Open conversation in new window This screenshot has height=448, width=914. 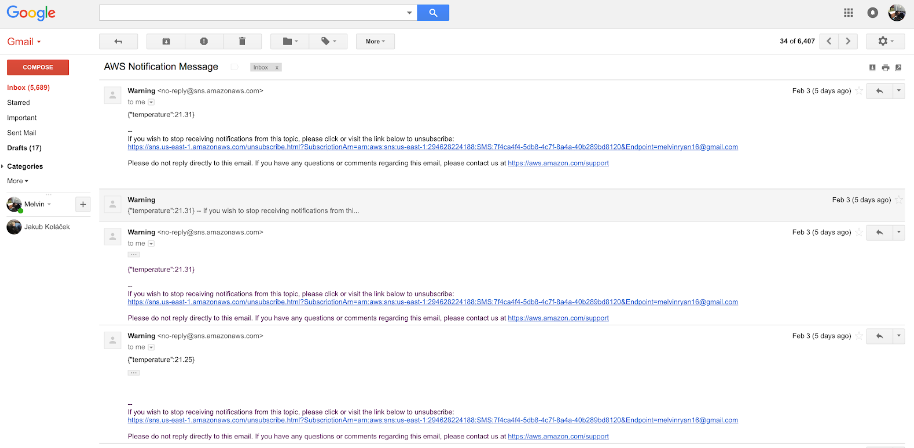pos(898,68)
